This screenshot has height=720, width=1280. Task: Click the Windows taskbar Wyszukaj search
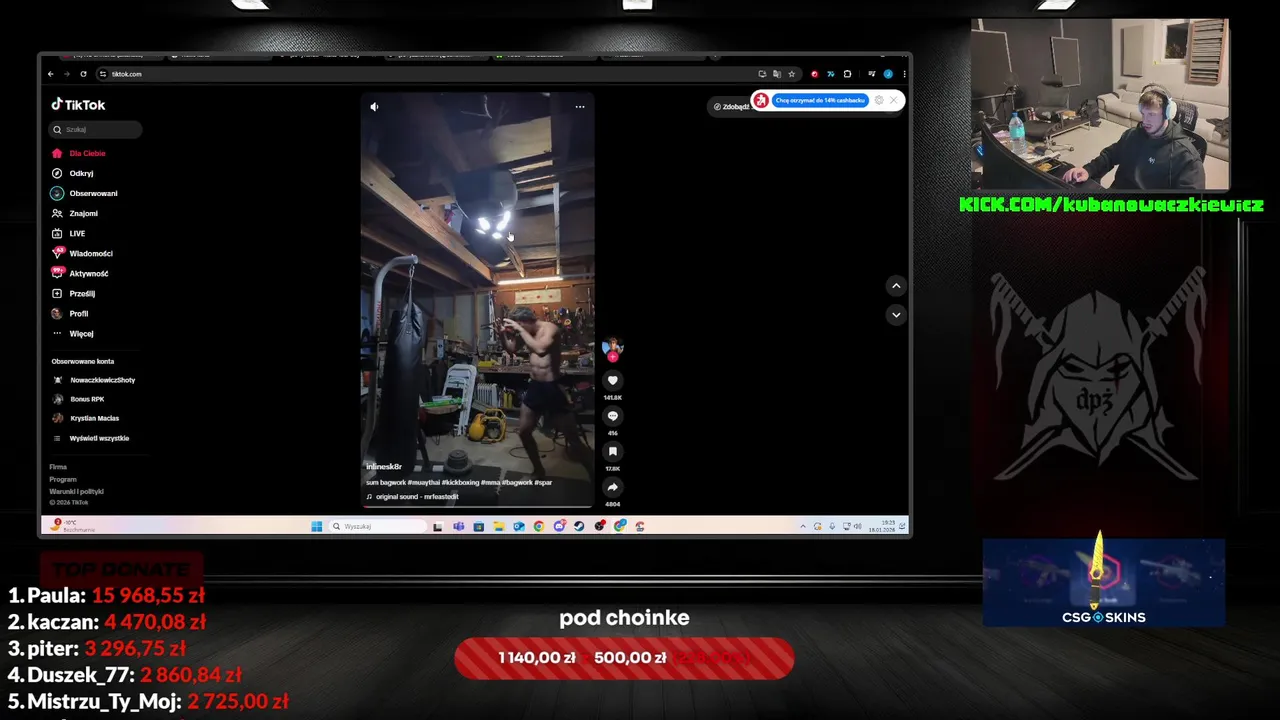(378, 526)
